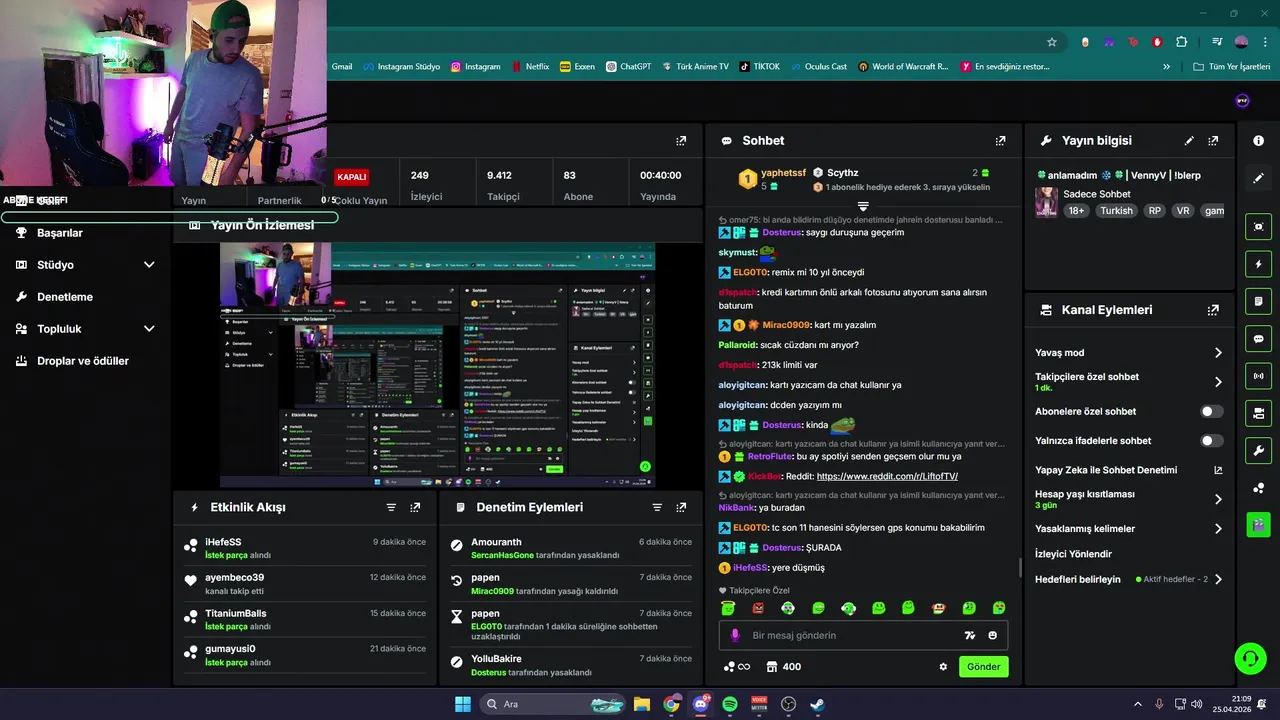Viewport: 1280px width, 720px height.
Task: Open Discord from the taskbar
Action: tap(701, 704)
